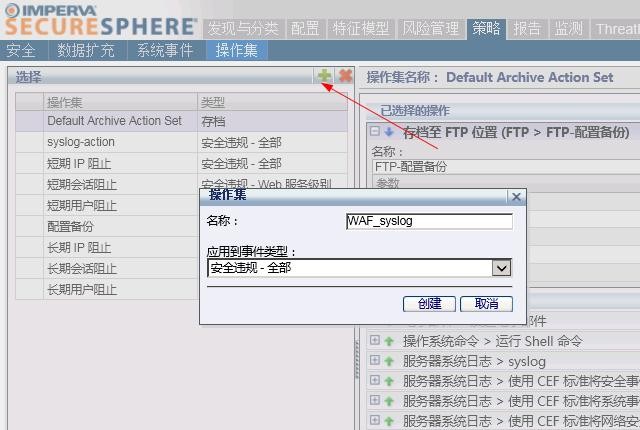Open the 配置 main tab
Image resolution: width=640 pixels, height=430 pixels.
pos(305,29)
